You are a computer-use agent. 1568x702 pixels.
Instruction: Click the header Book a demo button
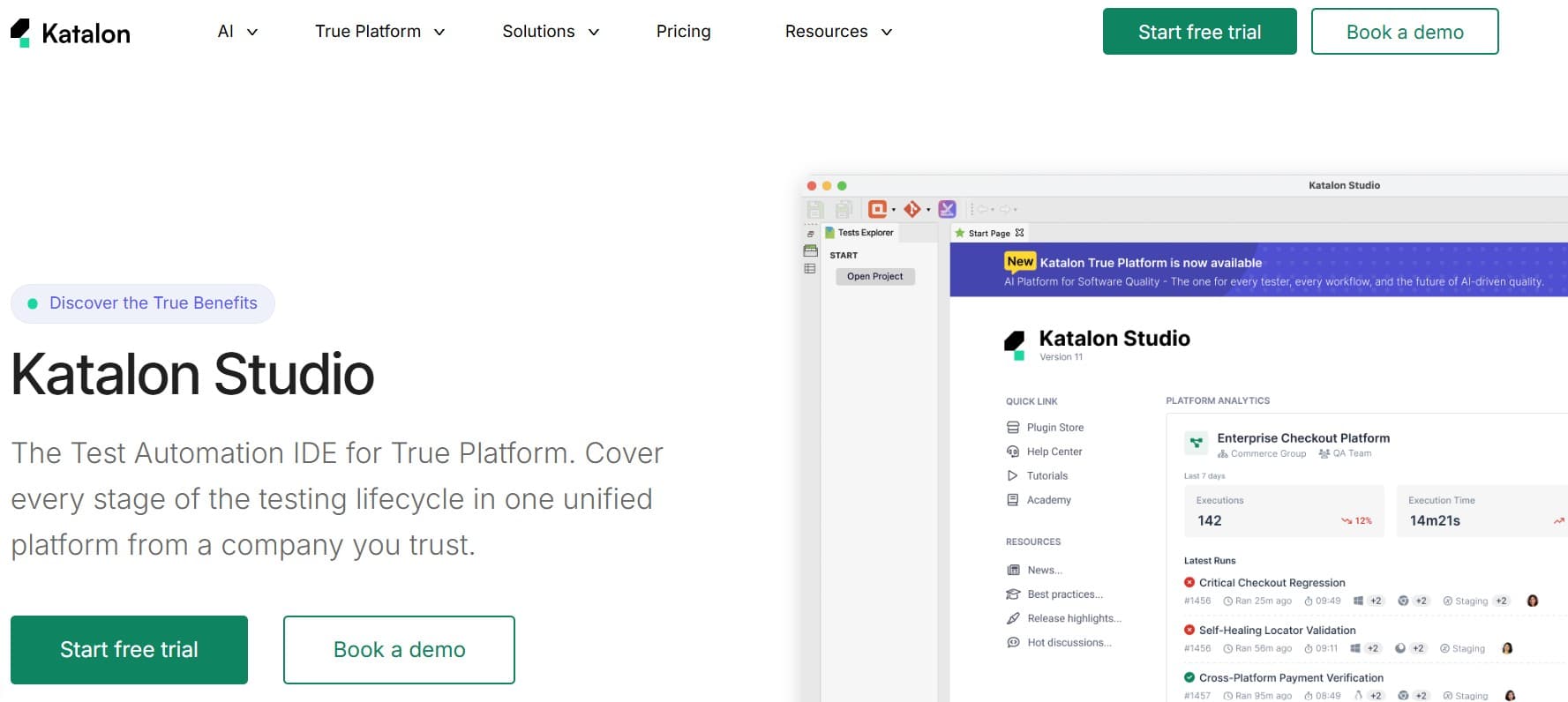click(x=1405, y=32)
